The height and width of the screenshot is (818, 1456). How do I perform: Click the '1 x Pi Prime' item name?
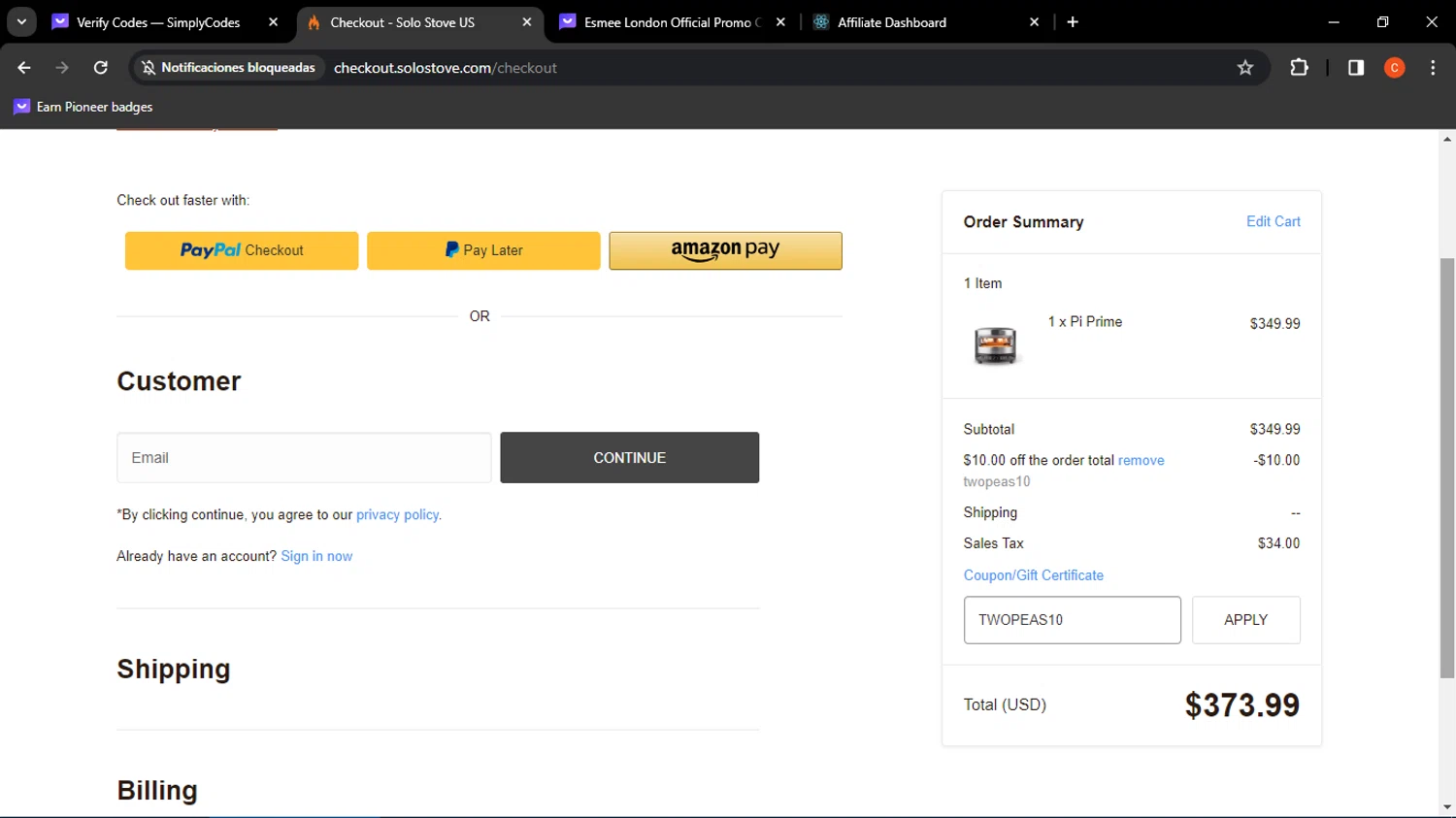point(1085,322)
